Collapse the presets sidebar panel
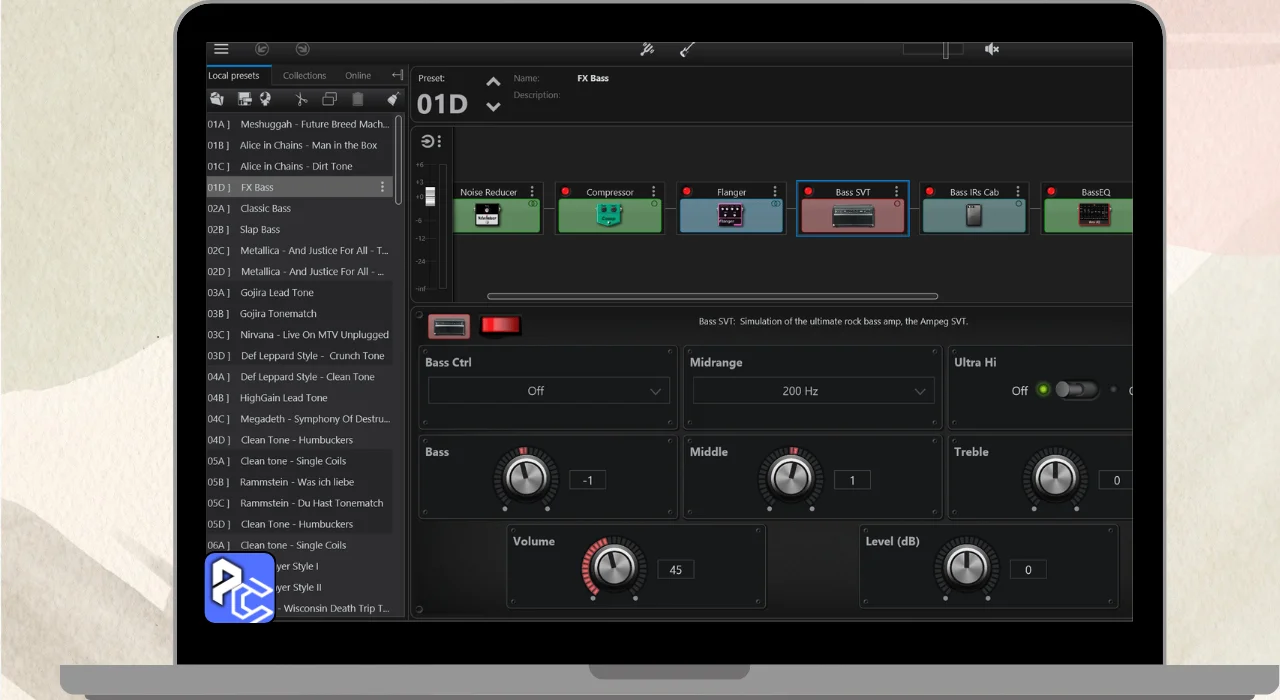 click(397, 75)
